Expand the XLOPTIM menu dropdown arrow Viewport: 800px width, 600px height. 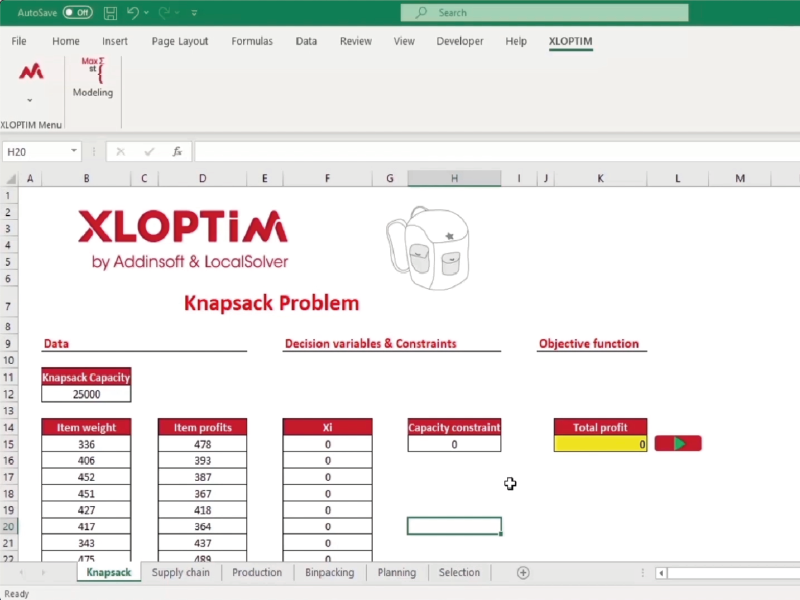pos(30,100)
